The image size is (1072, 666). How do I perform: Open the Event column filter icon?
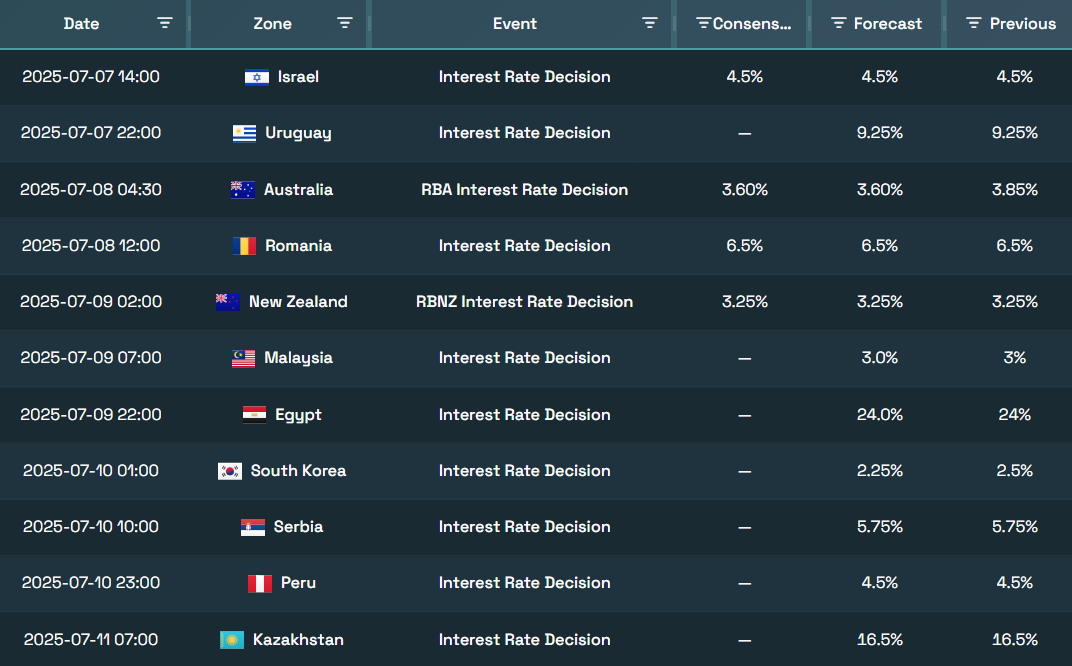click(649, 23)
